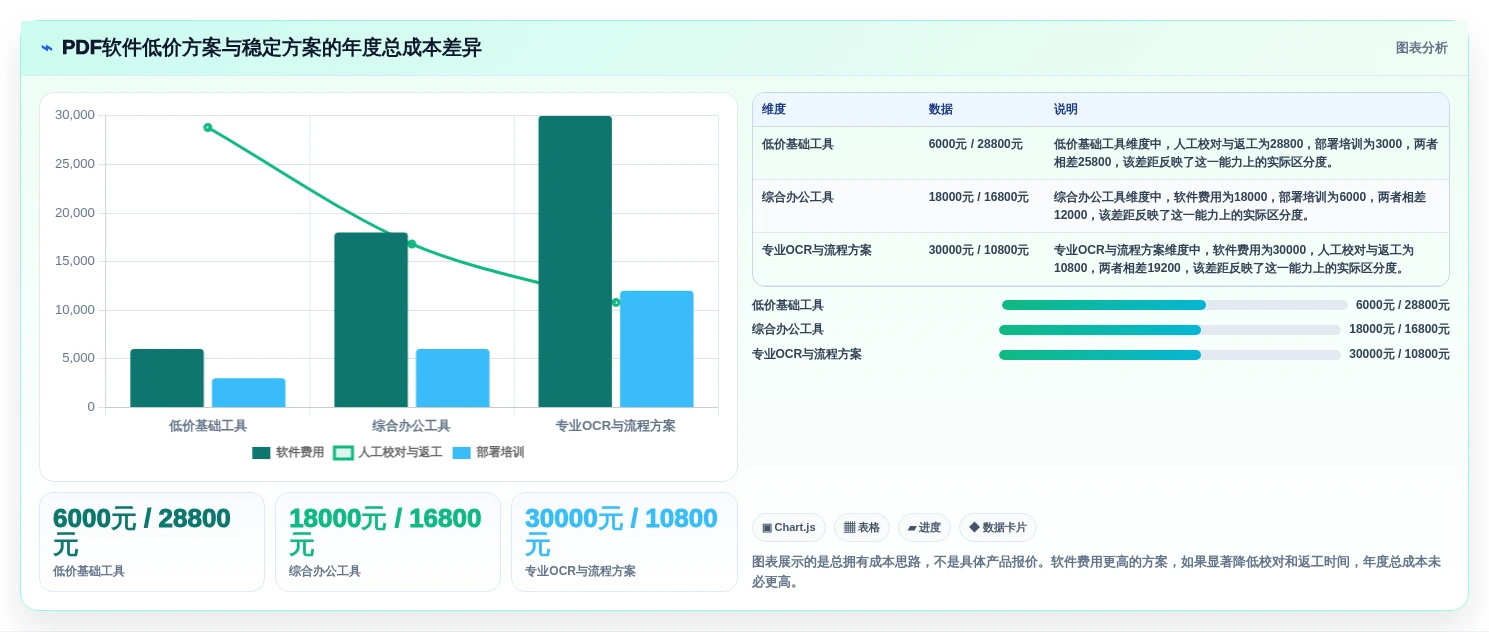Toggle the 部署培训 legend entry

[488, 452]
